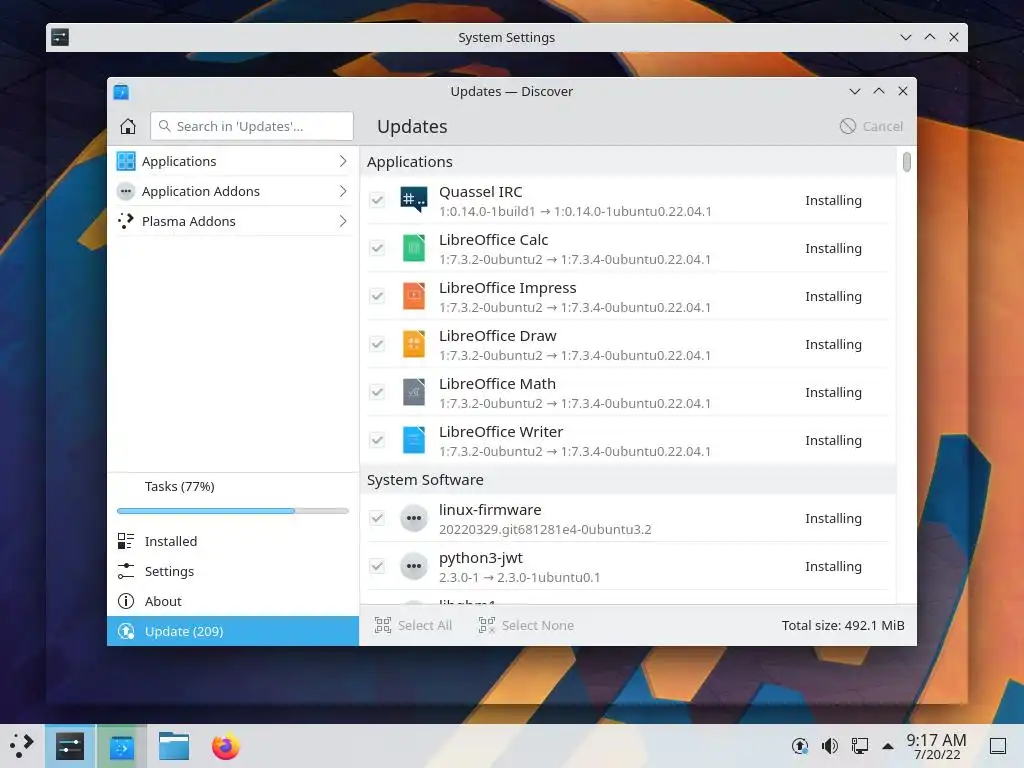Open the volume control in system tray

(829, 746)
